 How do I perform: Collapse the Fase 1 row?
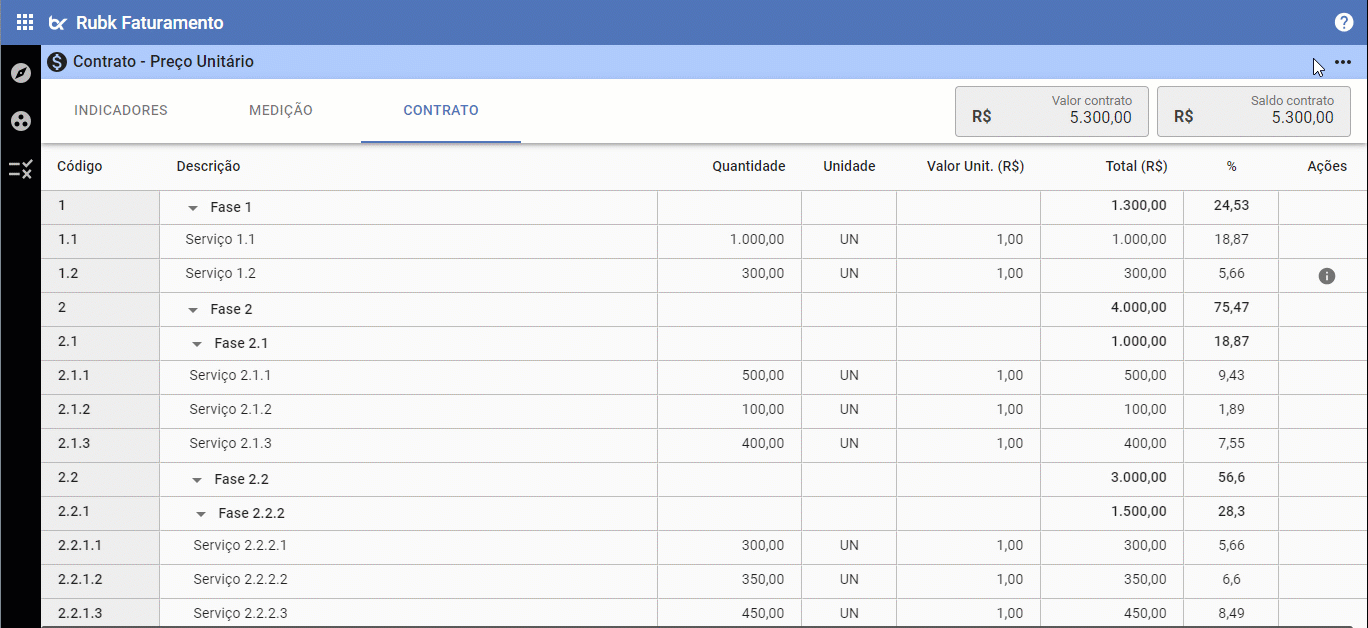193,208
